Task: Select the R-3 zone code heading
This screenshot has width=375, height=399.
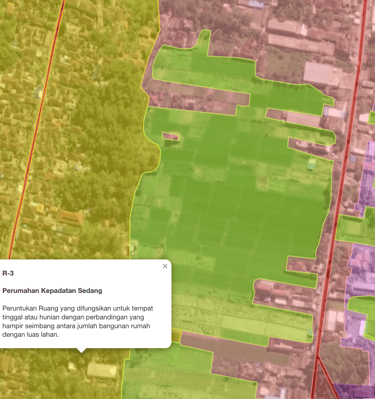Action: click(8, 273)
